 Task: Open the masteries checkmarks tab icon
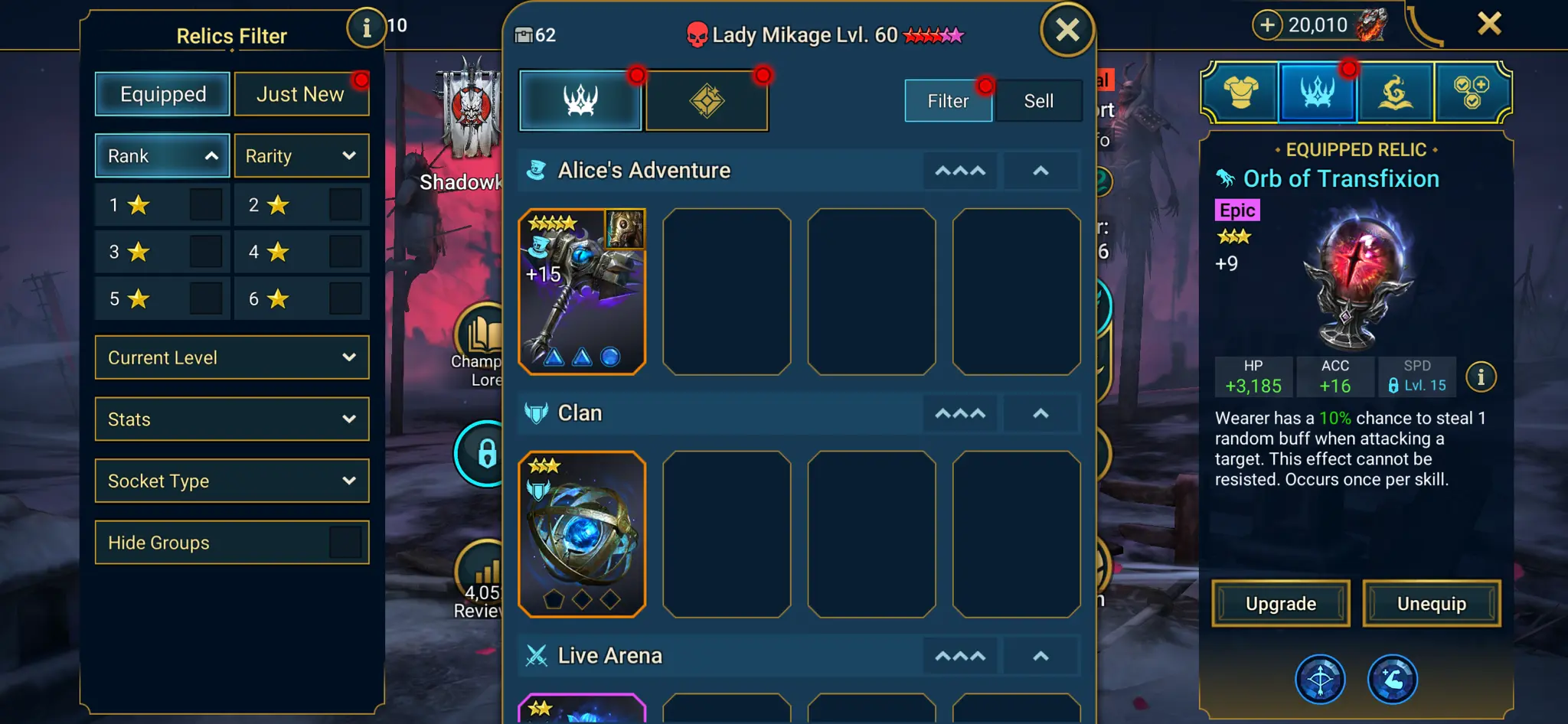click(1471, 92)
